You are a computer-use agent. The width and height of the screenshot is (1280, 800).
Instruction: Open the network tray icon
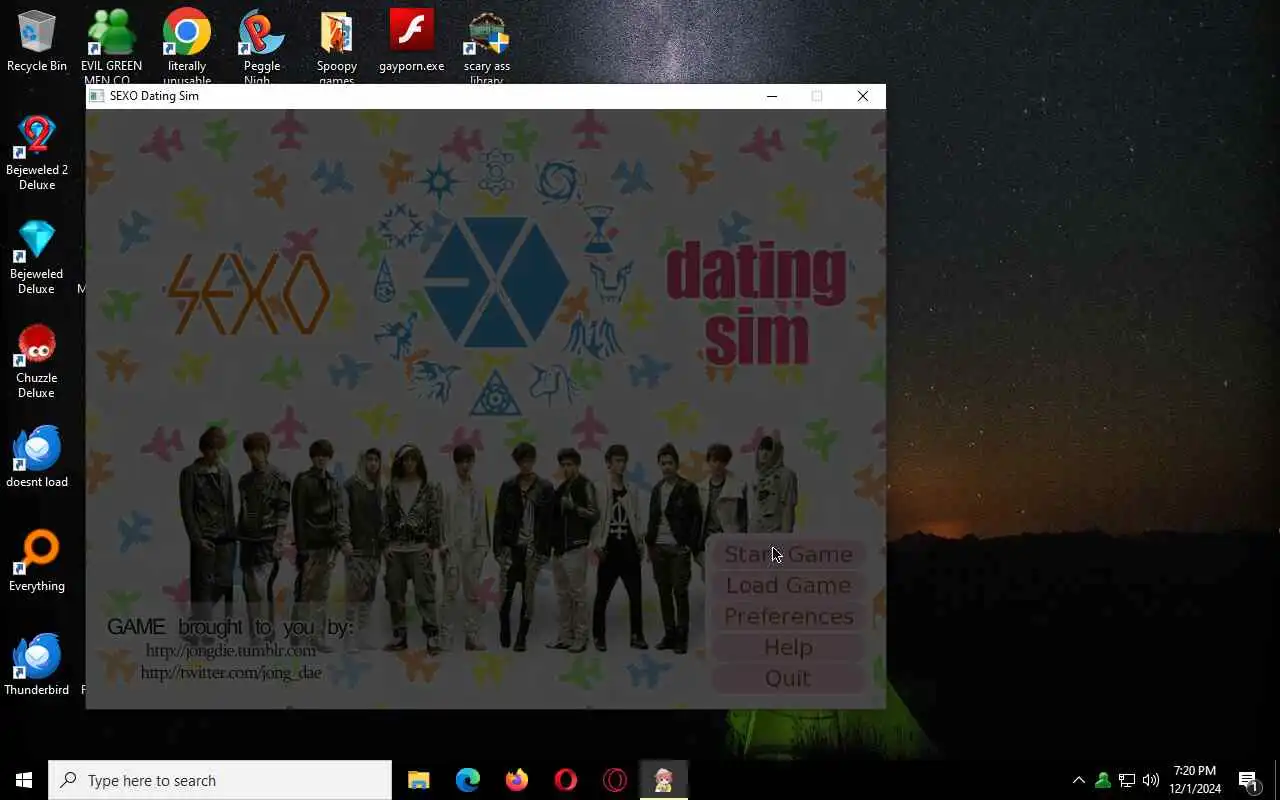coord(1127,780)
